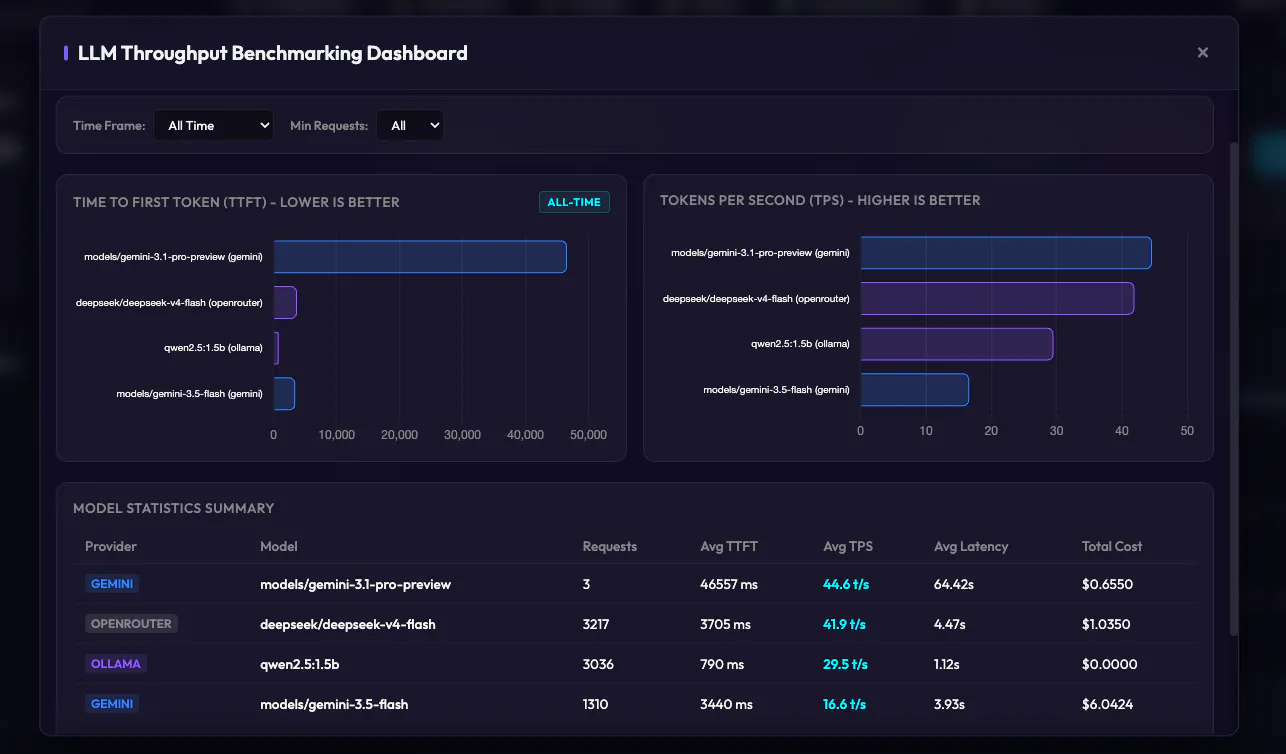Screen dimensions: 1286x754
Task: Click the Total Cost column header
Action: (x=1112, y=546)
